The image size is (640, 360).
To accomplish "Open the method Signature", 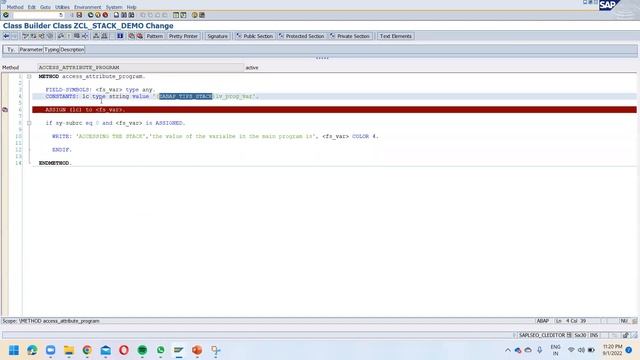I will point(217,36).
